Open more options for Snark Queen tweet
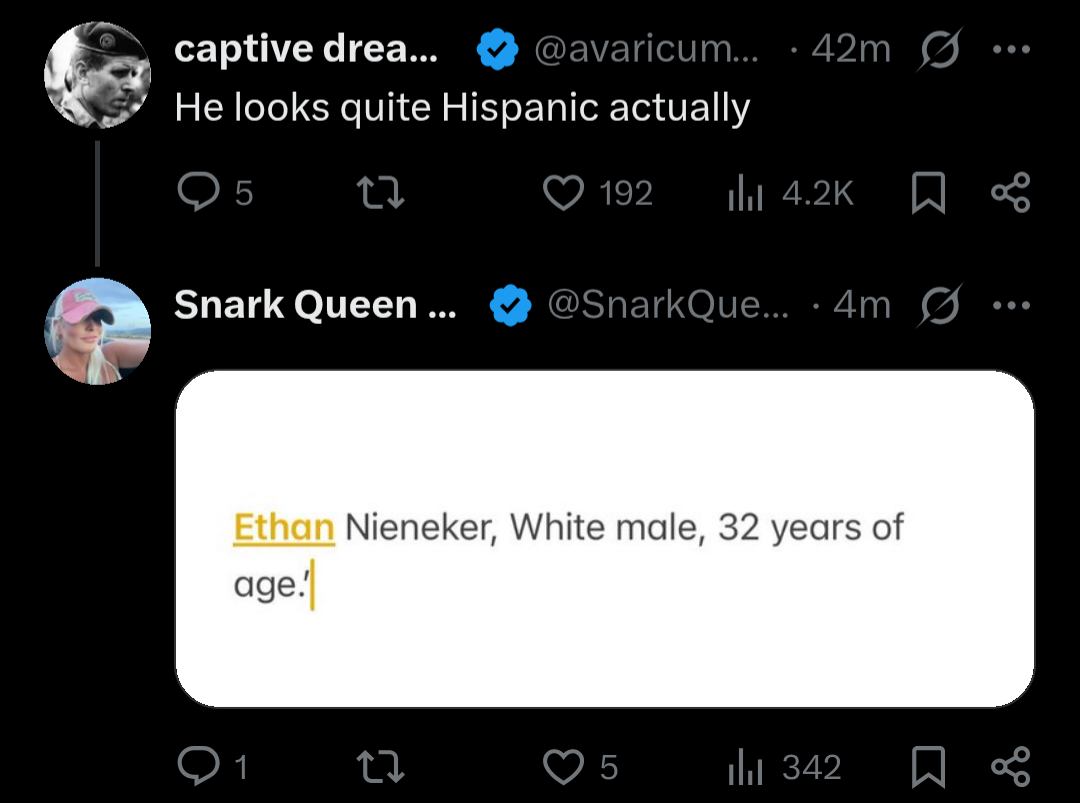 1010,305
